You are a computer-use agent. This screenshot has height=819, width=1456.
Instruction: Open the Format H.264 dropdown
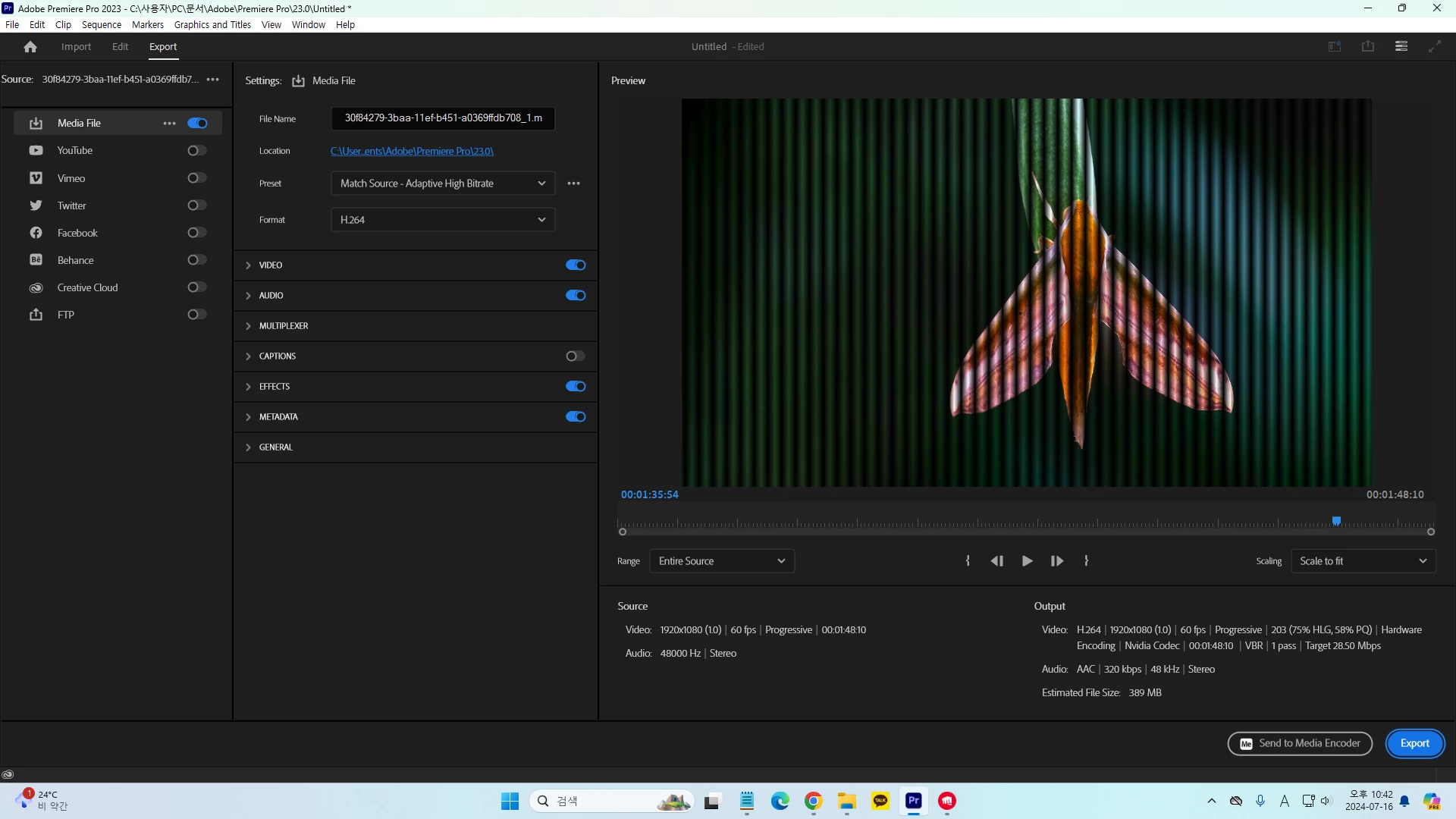(443, 220)
